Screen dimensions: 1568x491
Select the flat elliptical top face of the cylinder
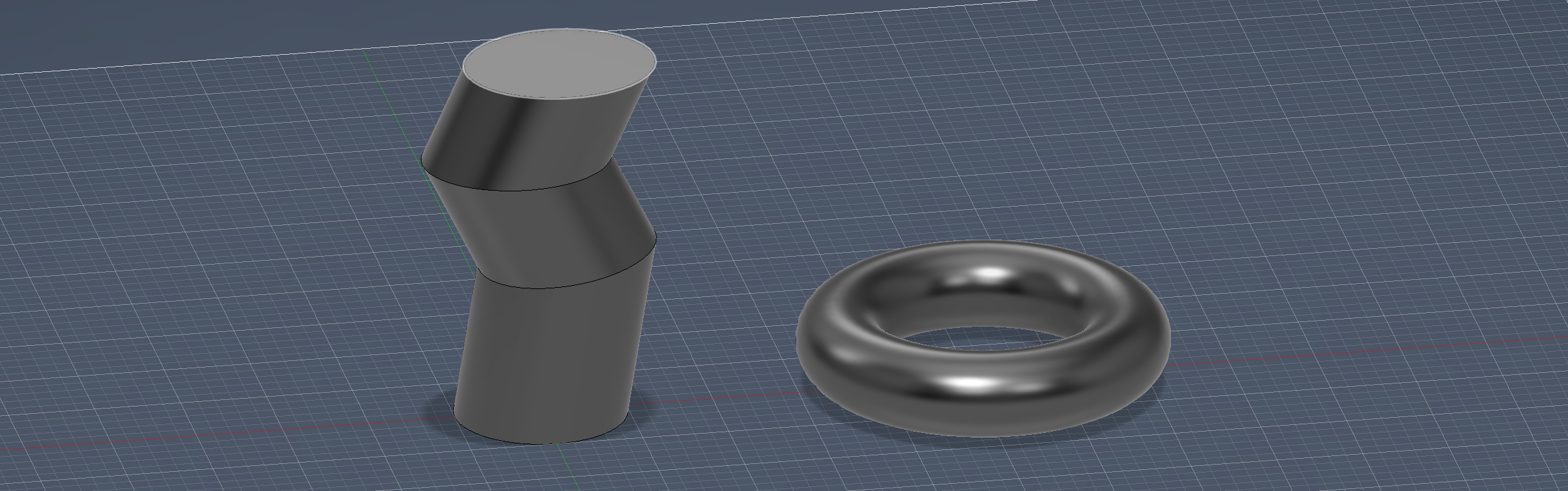point(559,64)
